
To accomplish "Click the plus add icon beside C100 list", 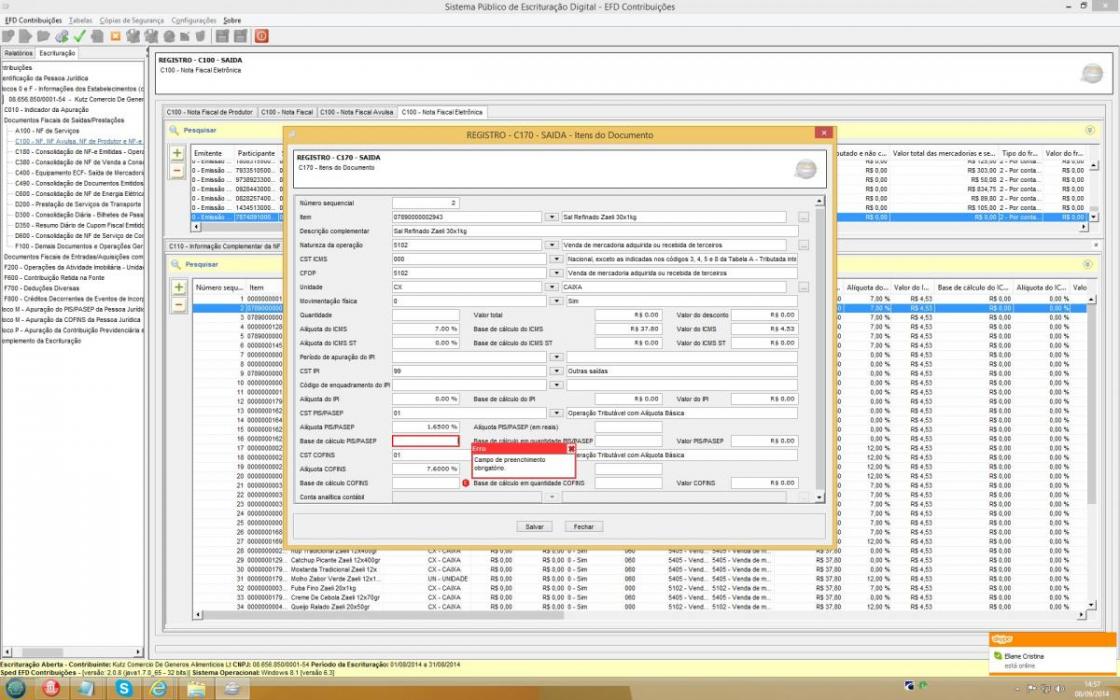I will (x=177, y=153).
